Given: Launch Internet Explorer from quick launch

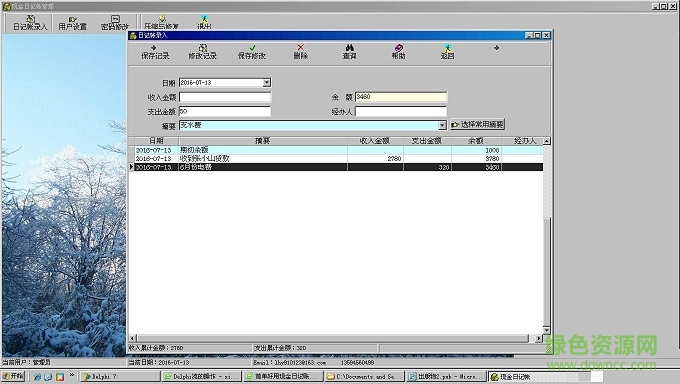Looking at the screenshot, I should [x=37, y=377].
